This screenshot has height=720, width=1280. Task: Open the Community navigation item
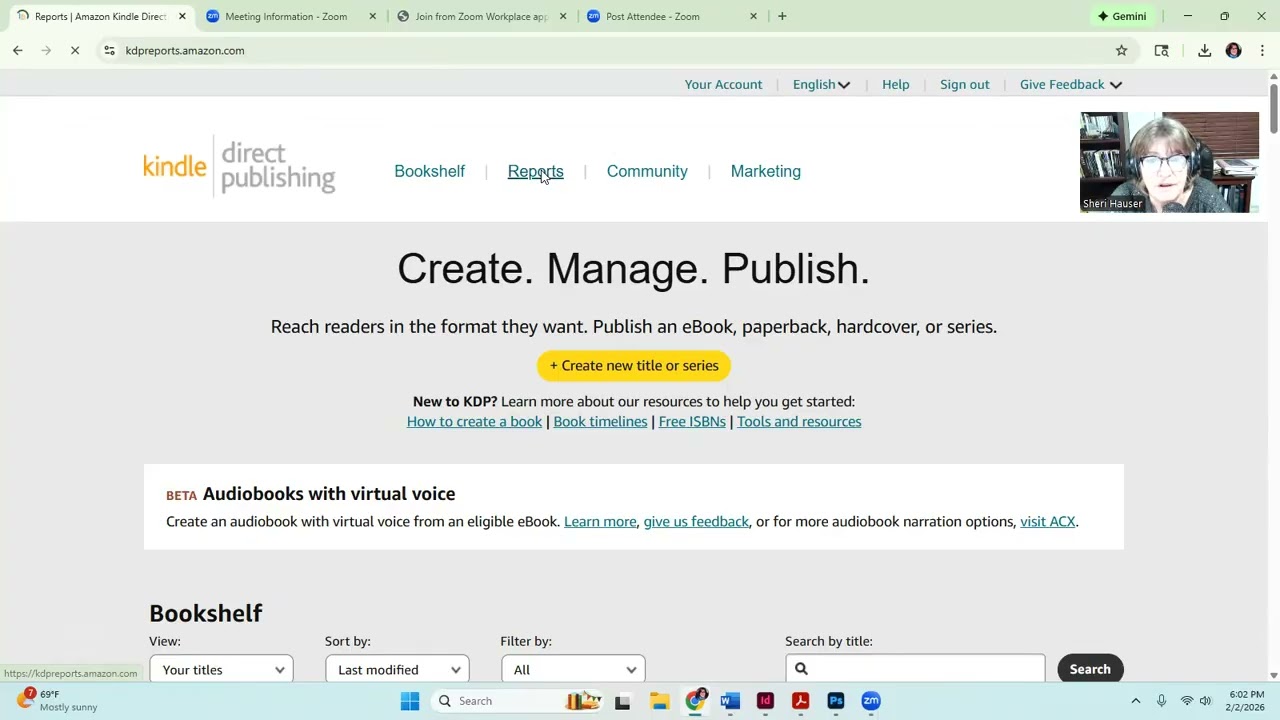point(647,171)
